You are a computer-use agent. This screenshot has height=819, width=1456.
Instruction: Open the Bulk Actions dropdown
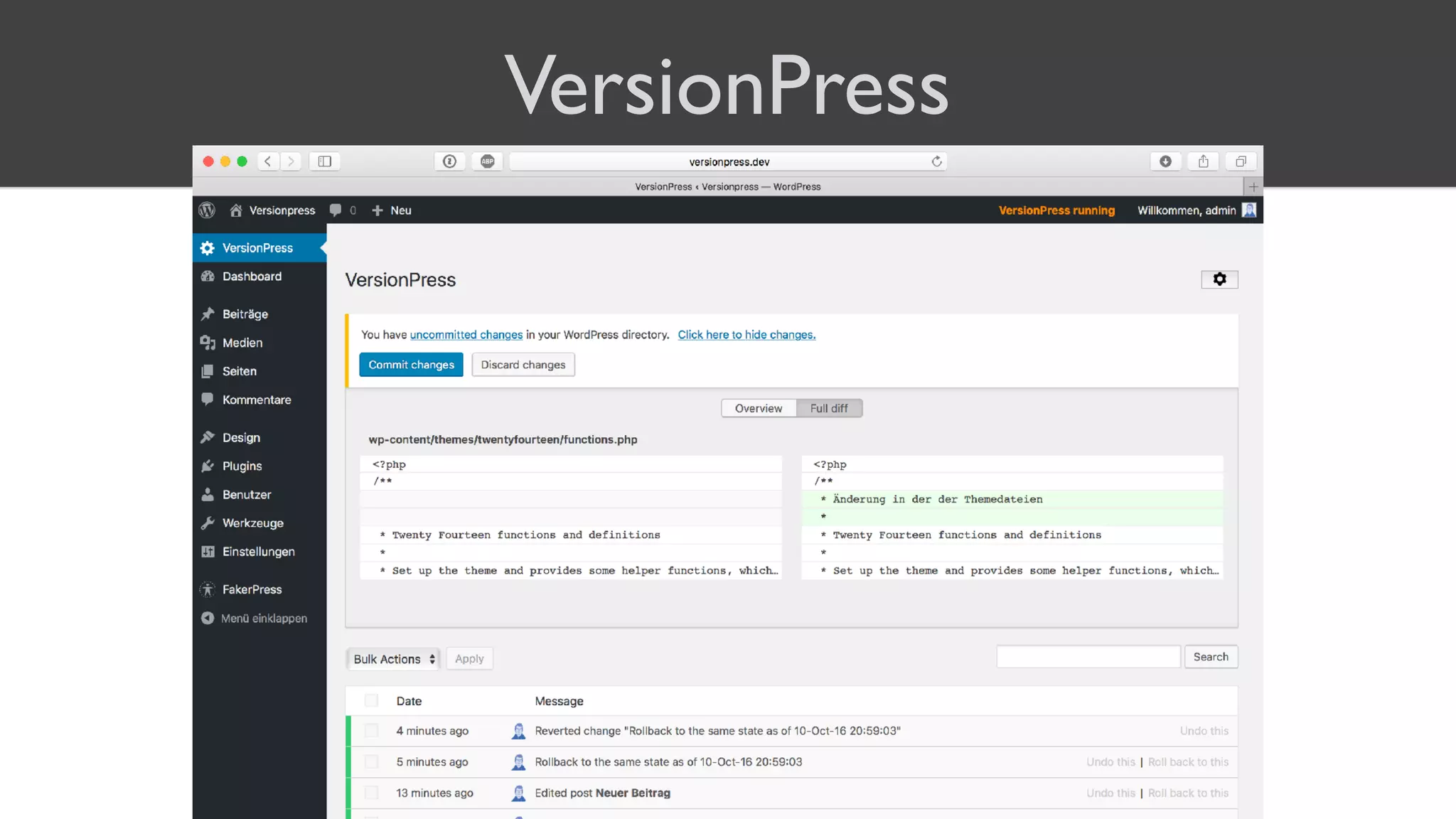pyautogui.click(x=393, y=659)
